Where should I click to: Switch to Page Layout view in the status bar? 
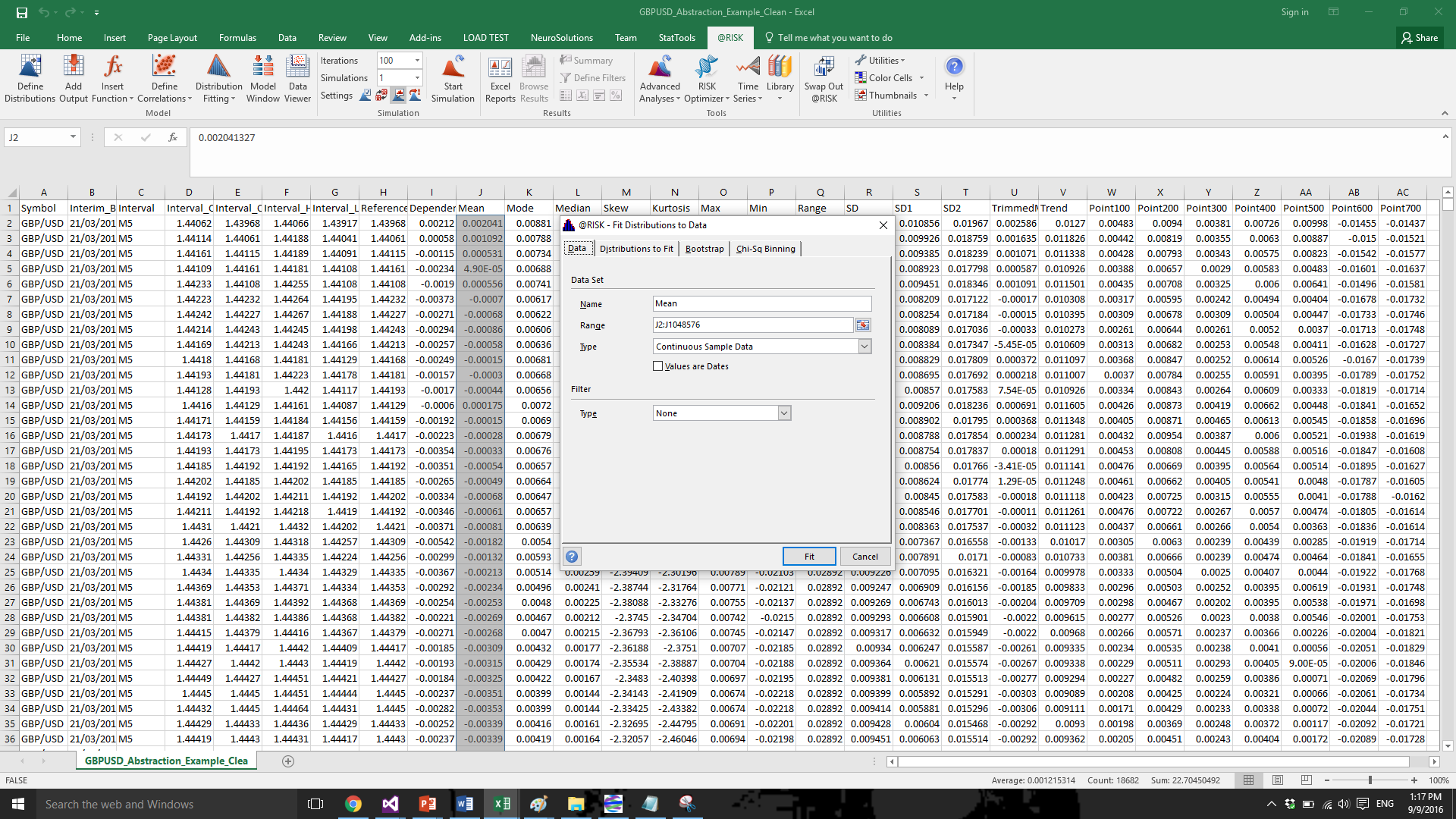pos(1278,780)
